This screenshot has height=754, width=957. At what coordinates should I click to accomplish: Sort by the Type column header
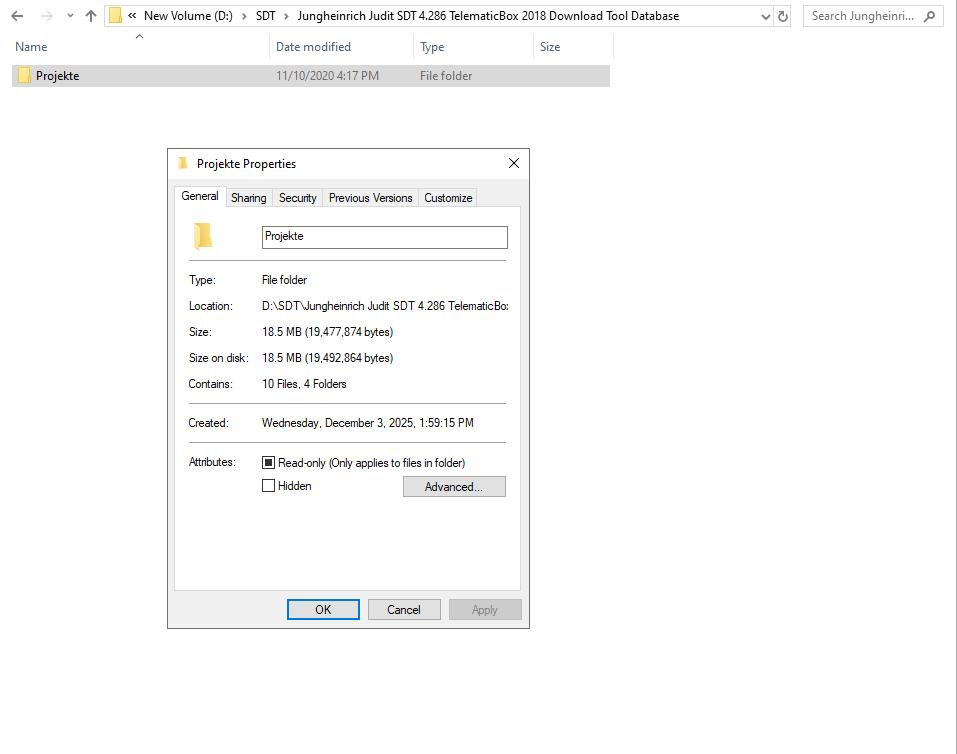point(432,46)
